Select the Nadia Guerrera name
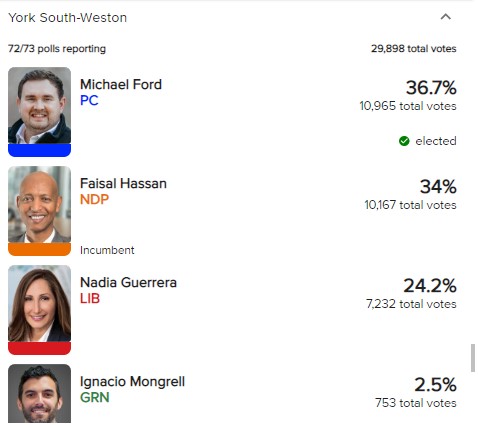 (128, 282)
